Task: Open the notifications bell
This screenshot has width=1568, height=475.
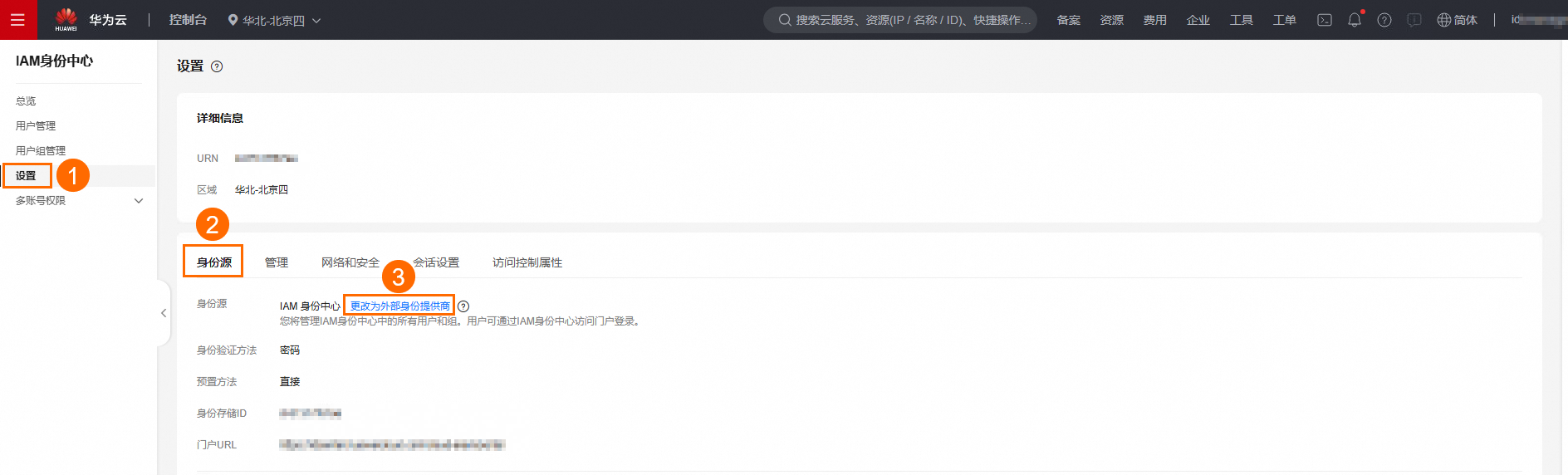Action: (1355, 20)
